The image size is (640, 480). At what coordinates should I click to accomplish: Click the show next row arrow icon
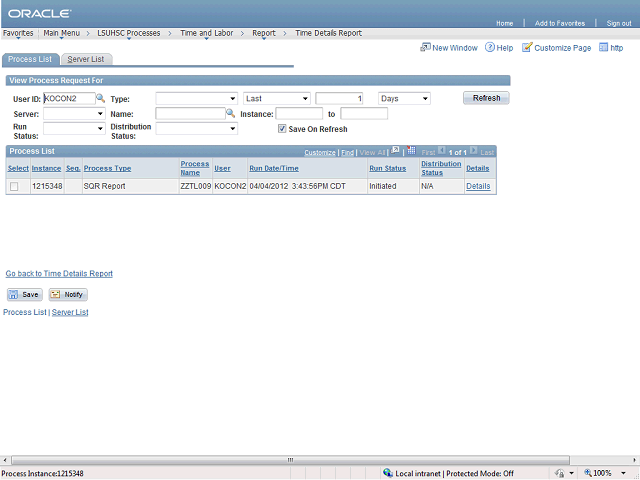coord(474,152)
